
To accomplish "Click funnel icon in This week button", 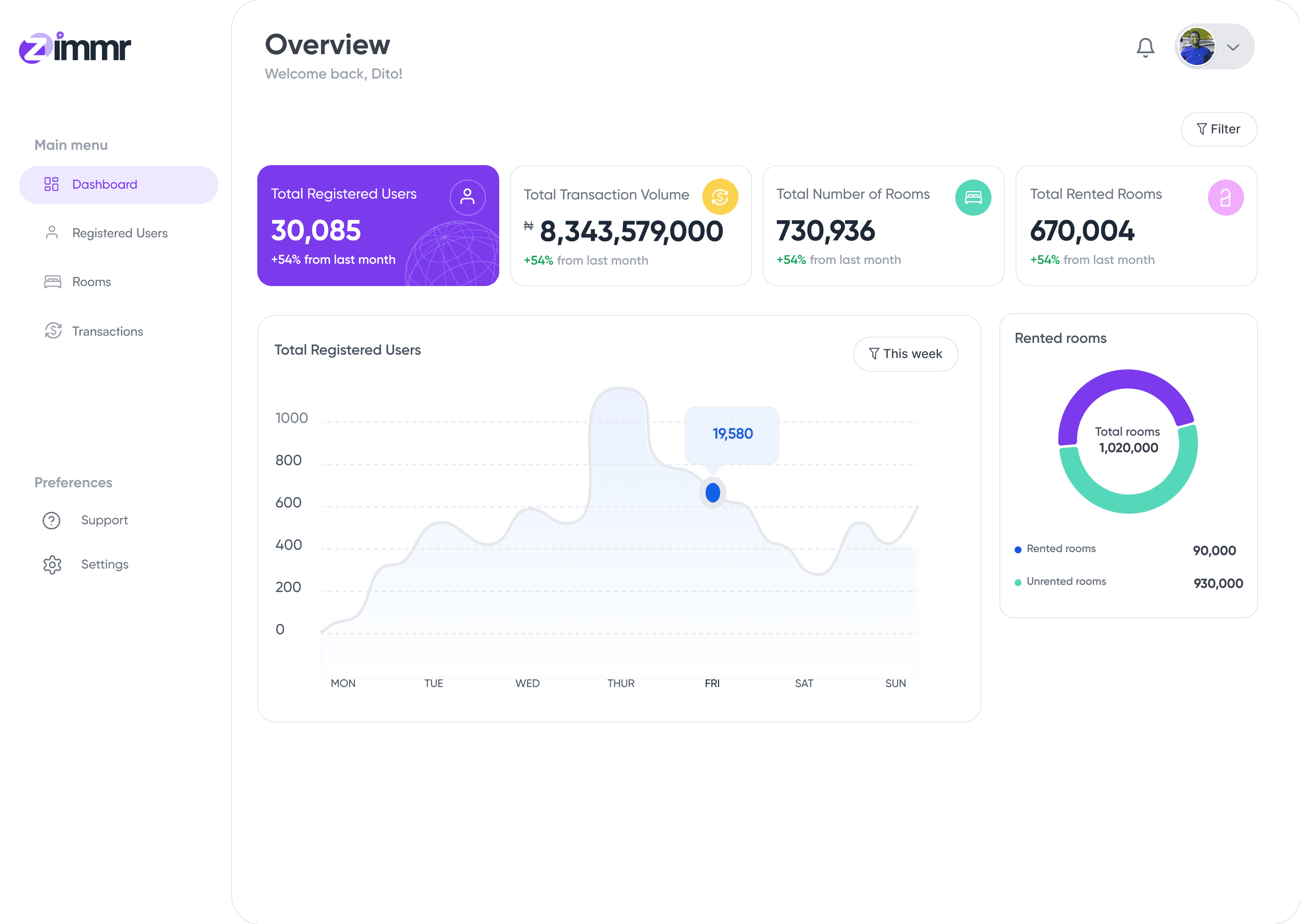I will pyautogui.click(x=874, y=354).
